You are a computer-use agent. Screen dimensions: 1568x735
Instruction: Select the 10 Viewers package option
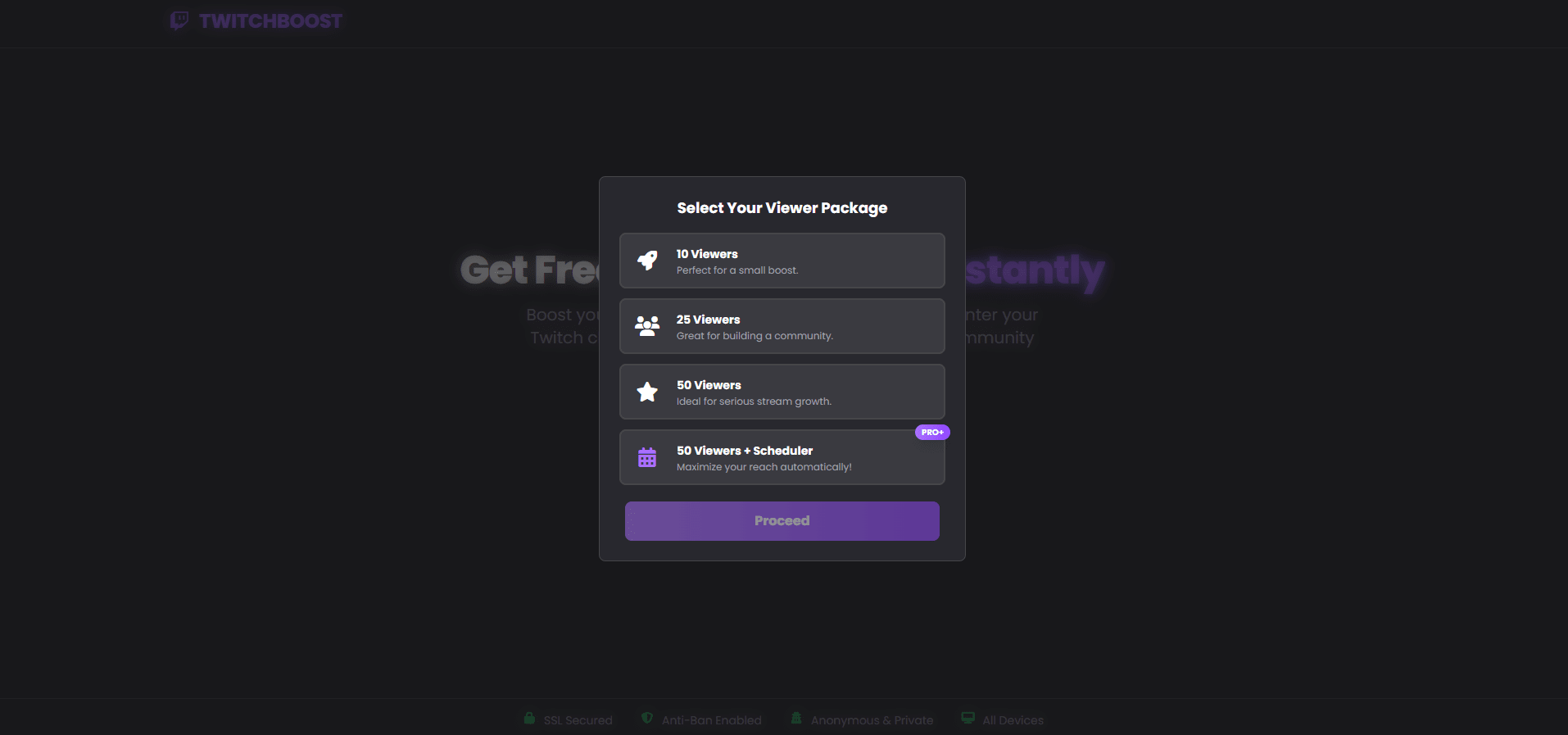click(x=782, y=261)
